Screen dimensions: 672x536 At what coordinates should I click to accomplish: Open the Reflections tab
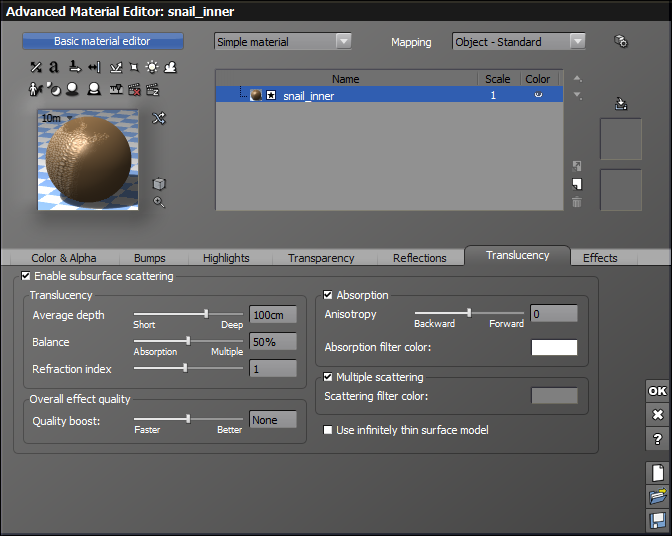pyautogui.click(x=419, y=258)
